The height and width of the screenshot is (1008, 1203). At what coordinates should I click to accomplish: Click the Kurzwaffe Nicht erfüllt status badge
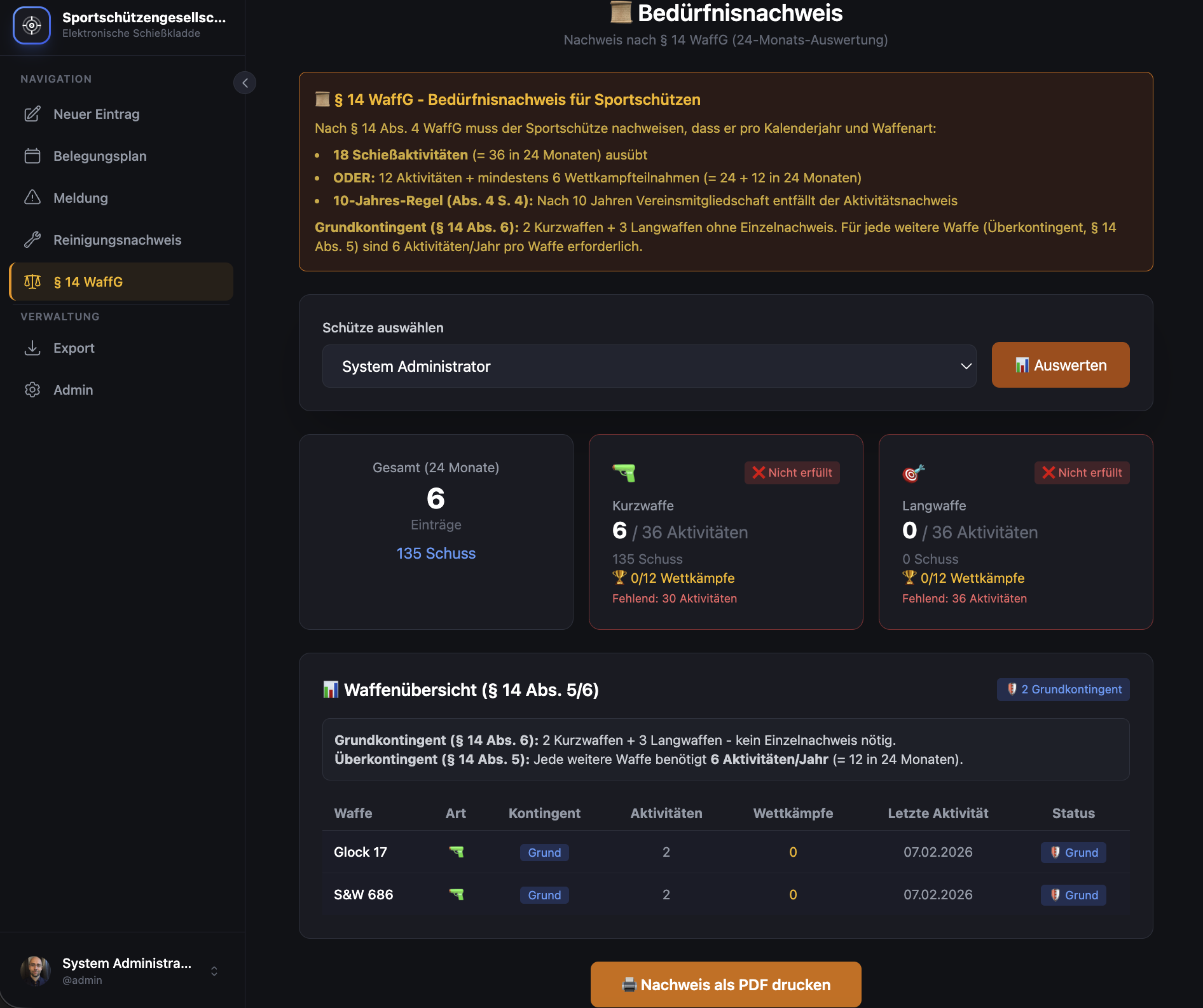tap(792, 473)
